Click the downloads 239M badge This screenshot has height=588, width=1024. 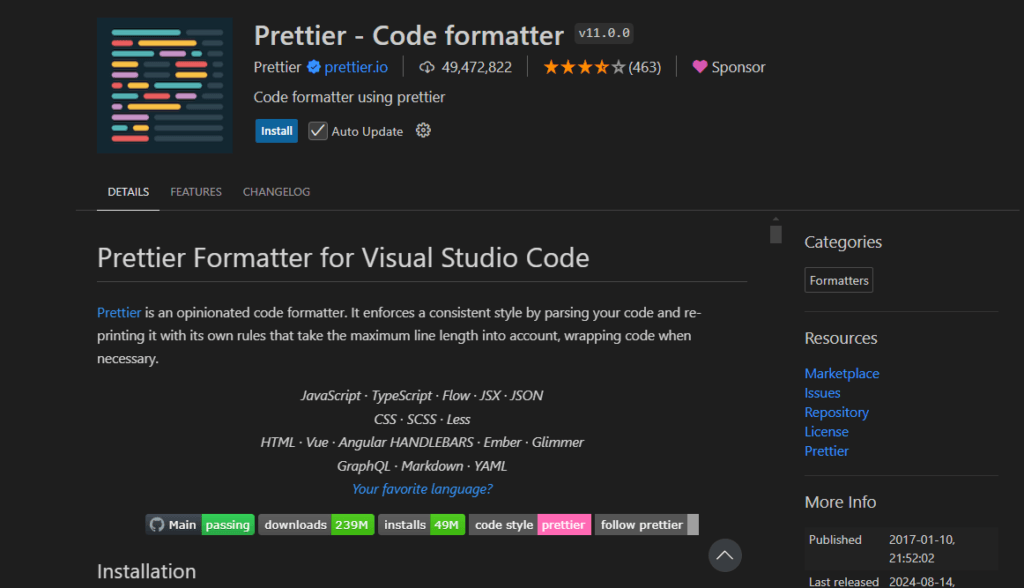click(x=316, y=525)
